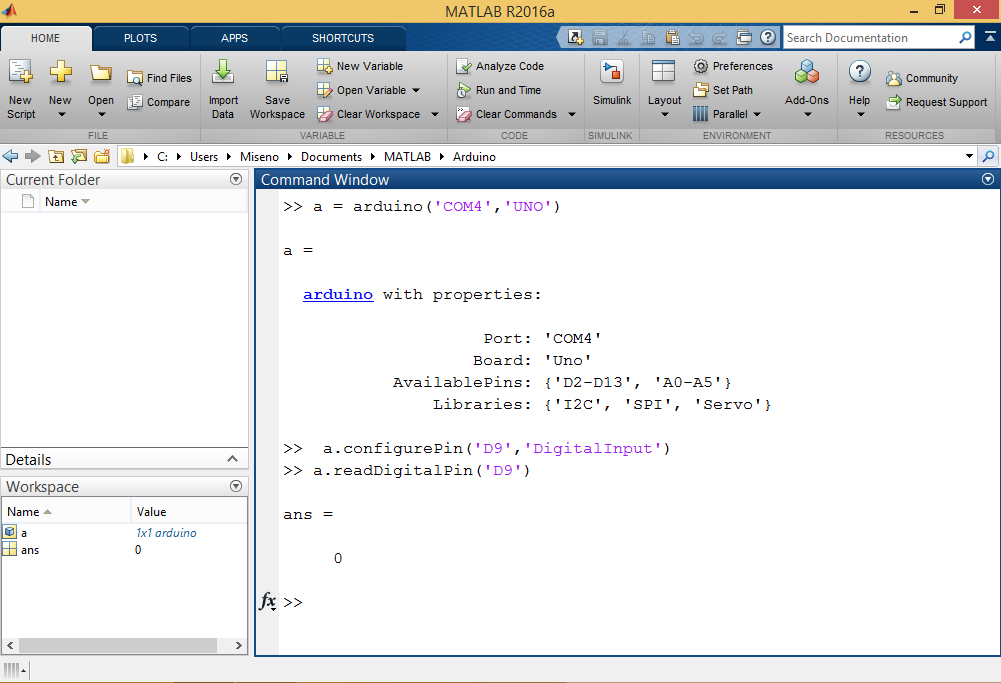Run Analyze Code
The image size is (1001, 683).
tap(500, 66)
